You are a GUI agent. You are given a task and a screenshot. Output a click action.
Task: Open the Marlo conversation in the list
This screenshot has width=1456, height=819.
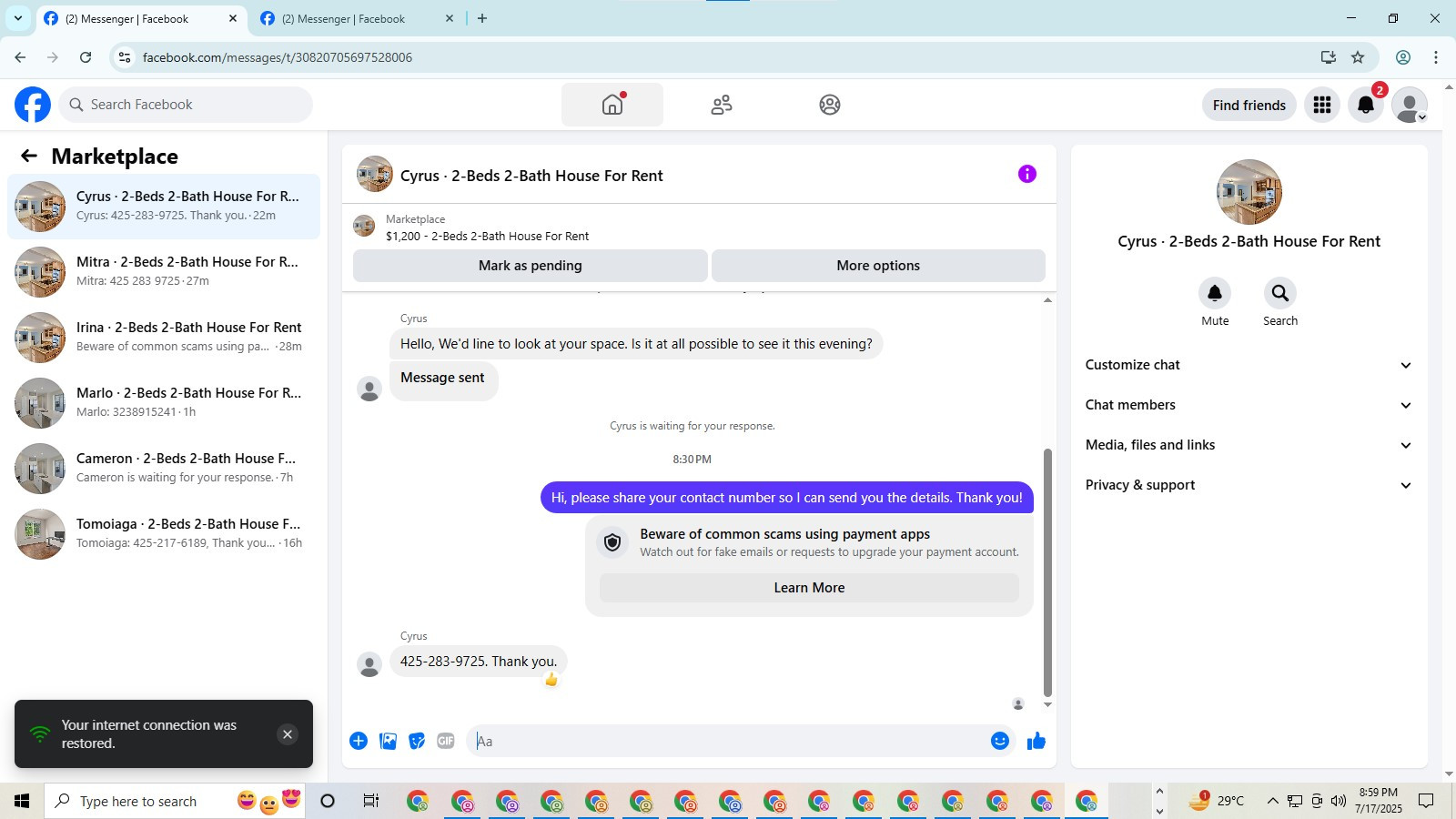(164, 403)
